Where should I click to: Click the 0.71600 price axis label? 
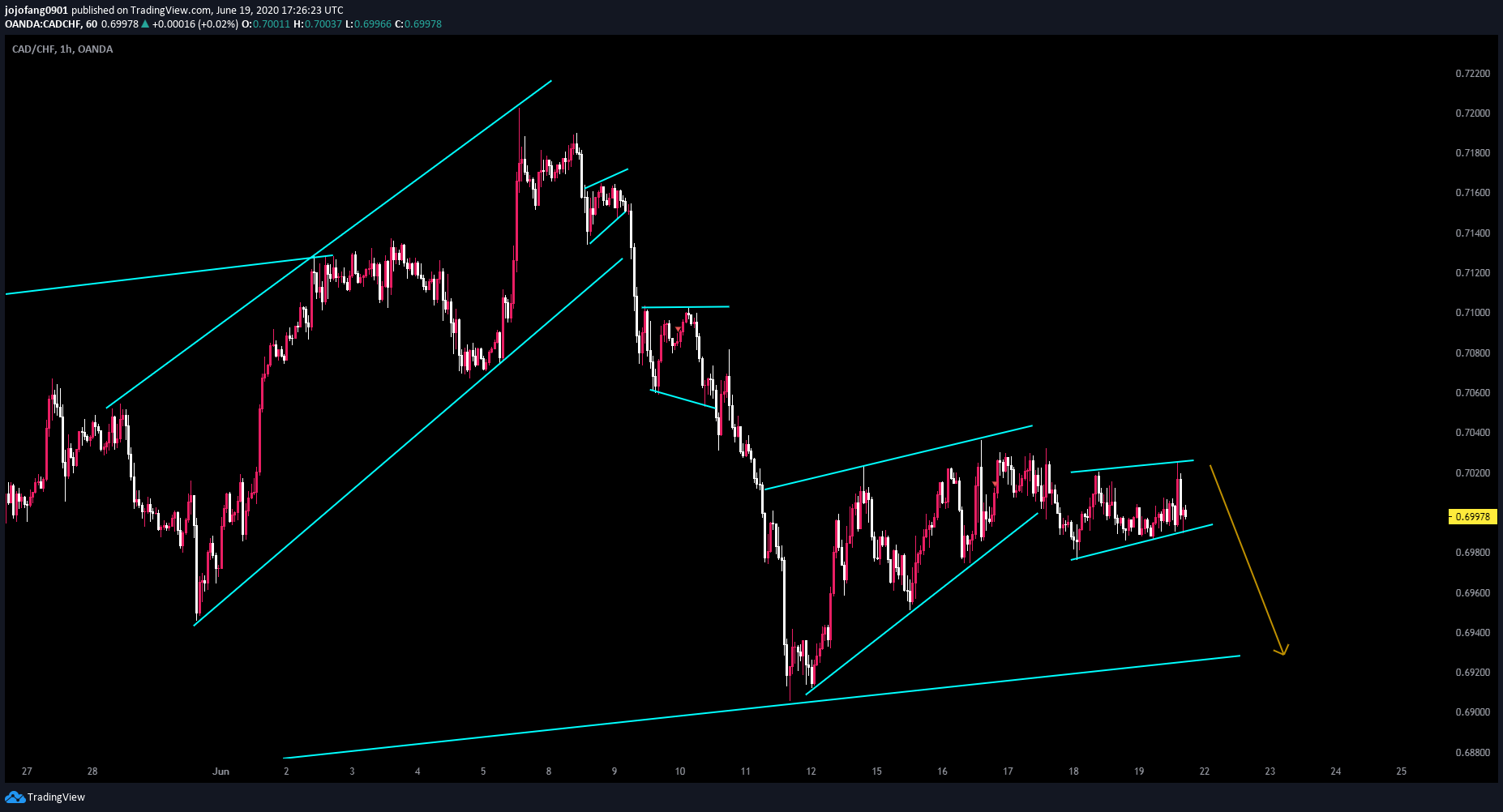(1473, 193)
